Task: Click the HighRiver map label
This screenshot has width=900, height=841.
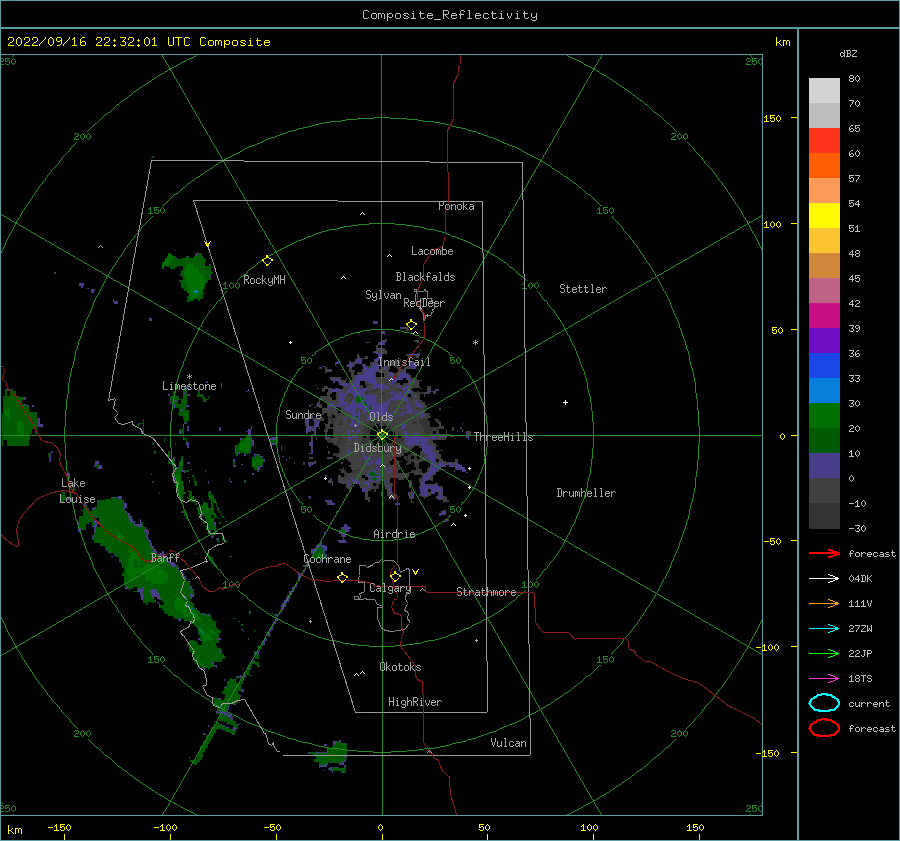Action: click(x=415, y=702)
